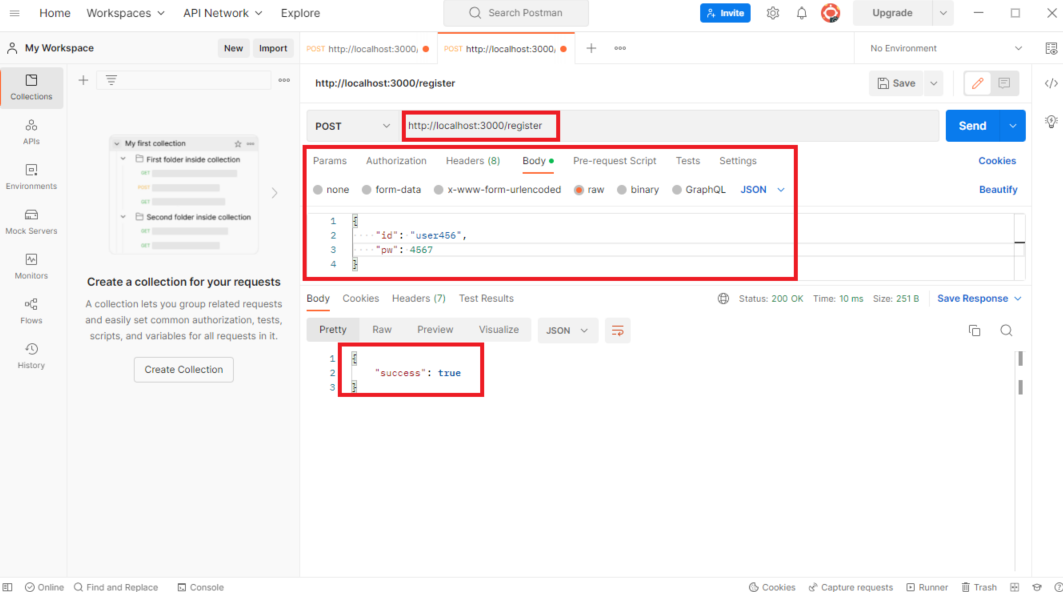Open the hamburger menu icon

point(14,13)
